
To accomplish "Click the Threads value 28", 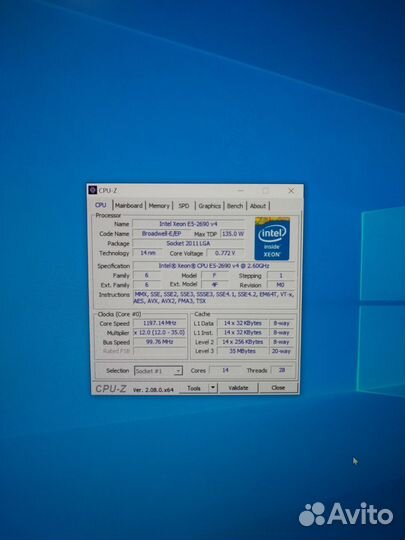I will click(282, 370).
